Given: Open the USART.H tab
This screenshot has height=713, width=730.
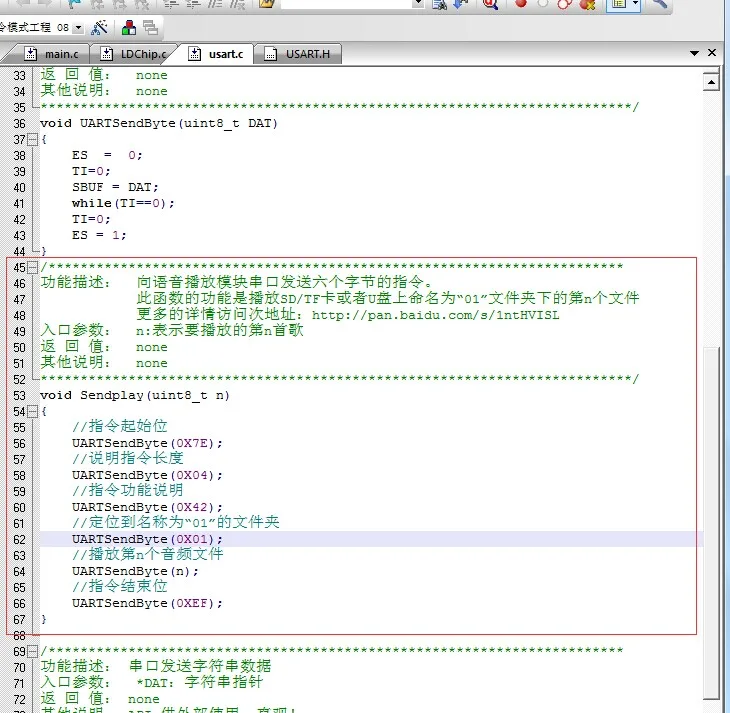Looking at the screenshot, I should click(x=298, y=54).
